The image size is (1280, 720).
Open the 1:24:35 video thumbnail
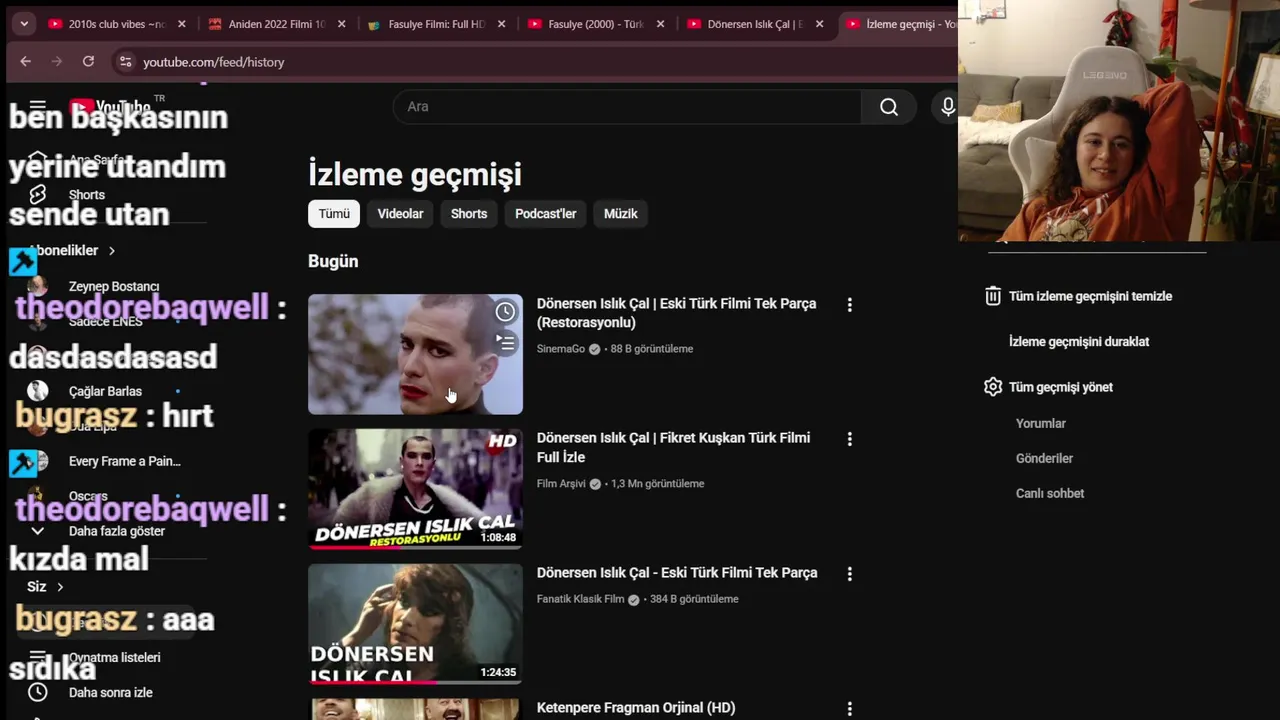pos(415,624)
